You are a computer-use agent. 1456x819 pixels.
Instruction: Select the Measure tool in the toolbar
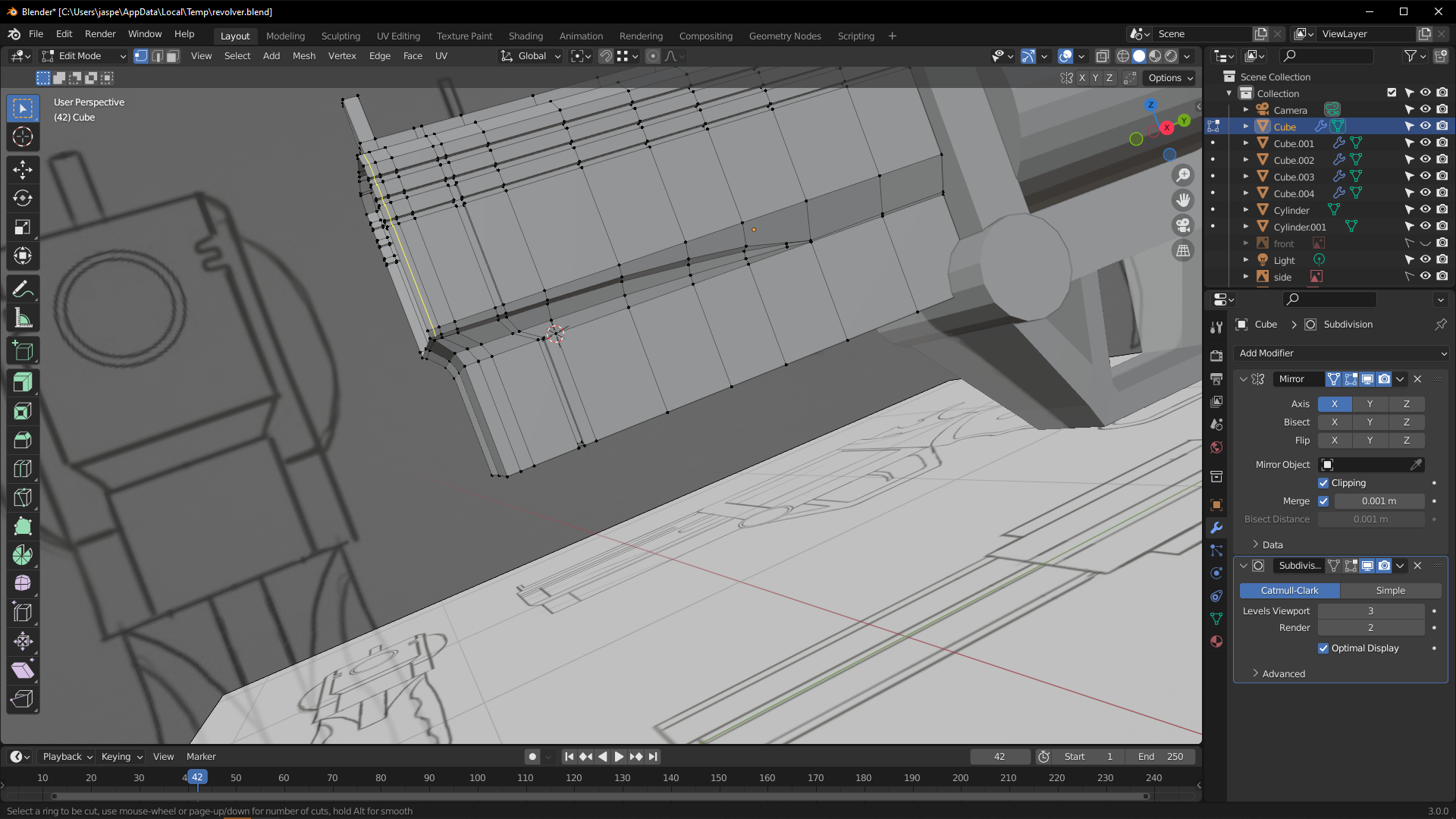23,318
